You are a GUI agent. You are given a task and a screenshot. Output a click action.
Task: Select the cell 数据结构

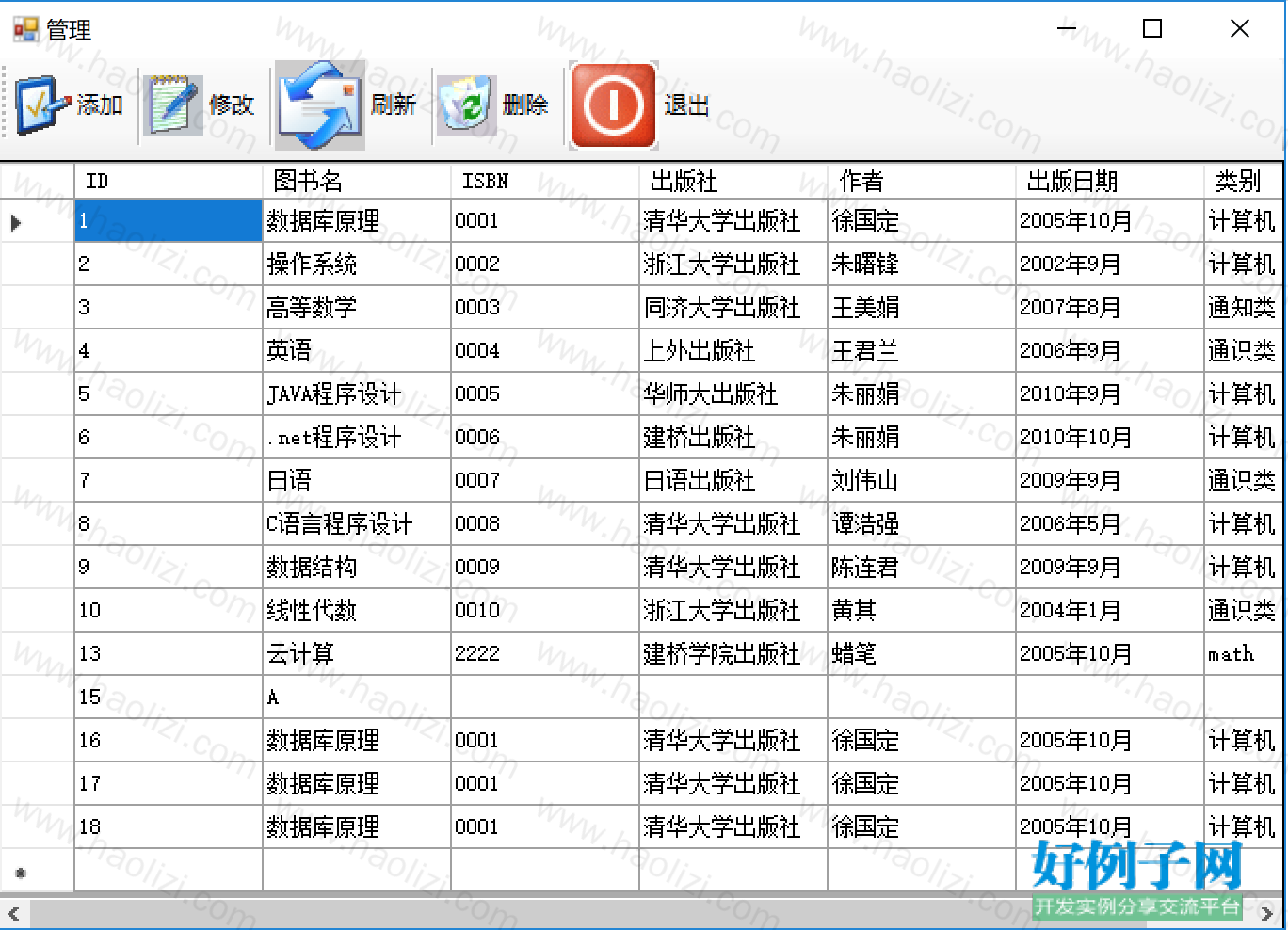(357, 568)
